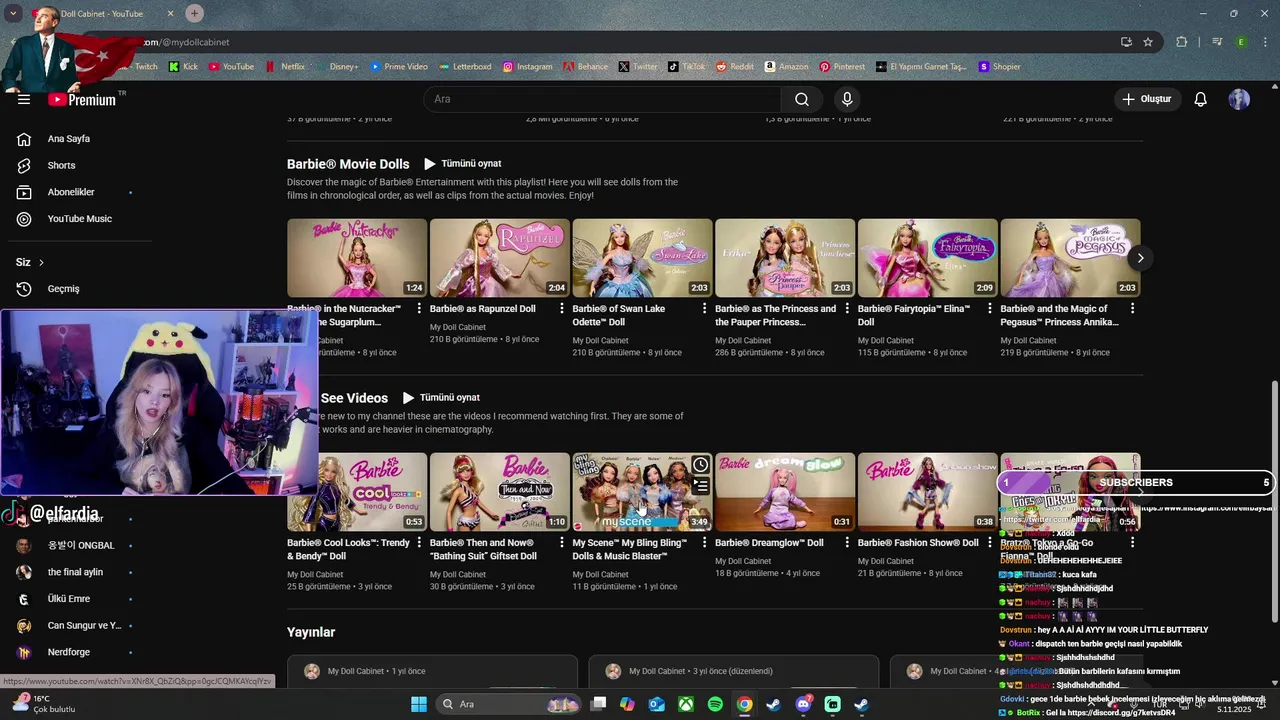
Task: Open the YouTube hamburger guide menu
Action: (x=24, y=99)
